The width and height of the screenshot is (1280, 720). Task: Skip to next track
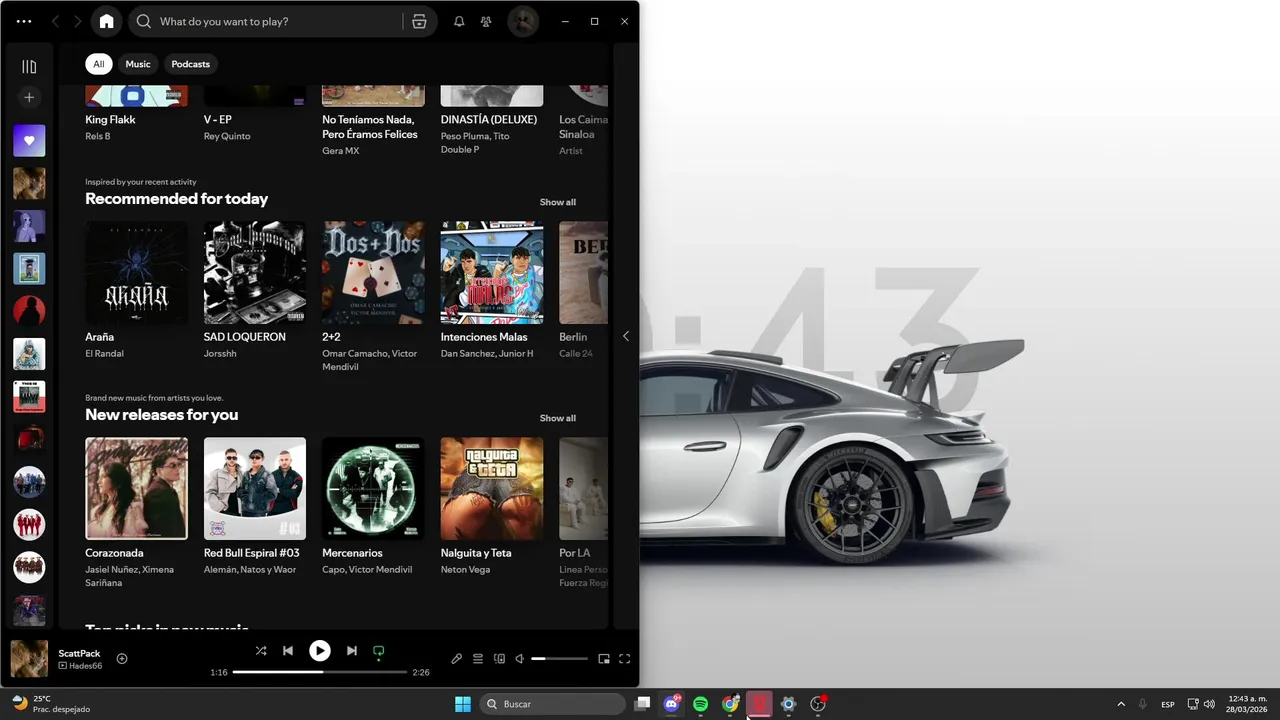pyautogui.click(x=352, y=651)
